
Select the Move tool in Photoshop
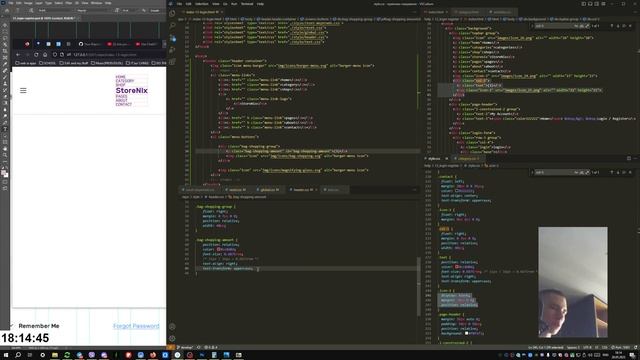point(5,25)
